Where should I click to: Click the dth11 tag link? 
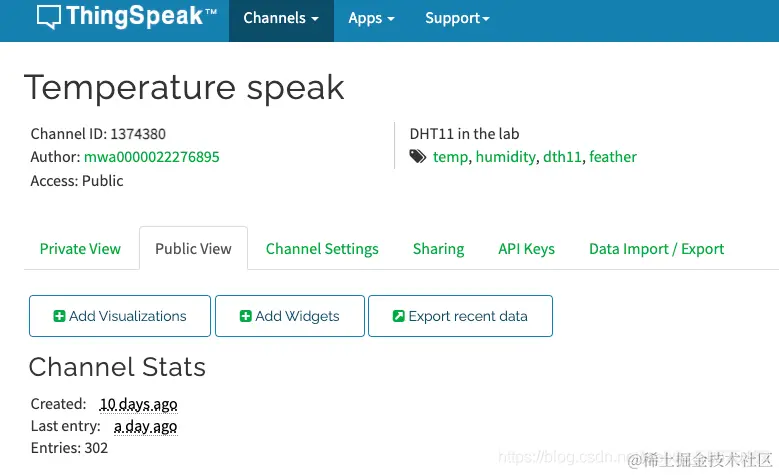click(562, 157)
